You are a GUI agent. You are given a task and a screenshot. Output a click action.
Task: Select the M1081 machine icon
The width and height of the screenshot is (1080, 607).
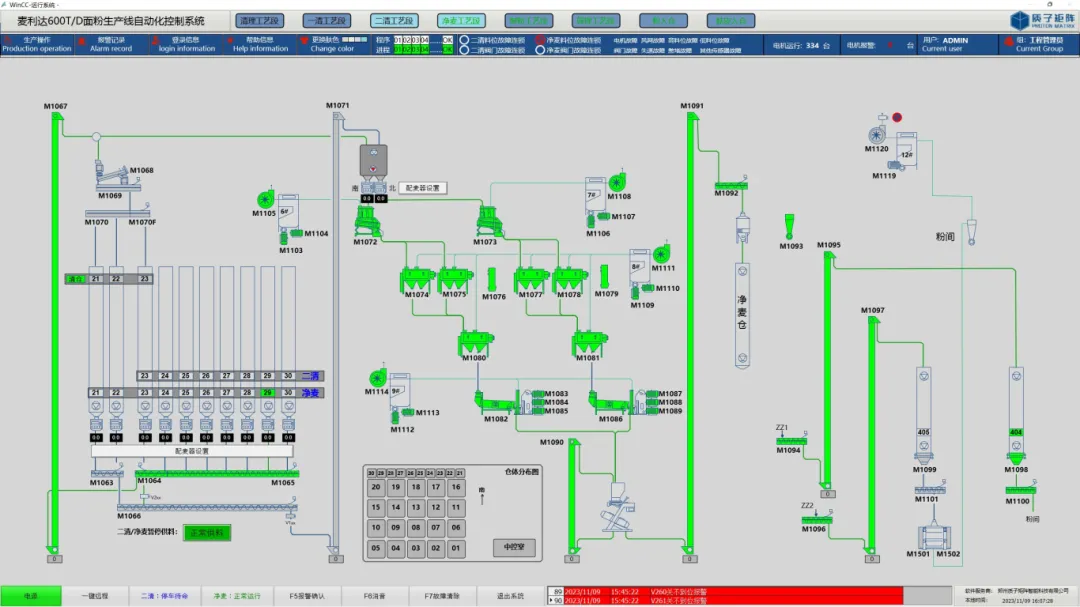coord(590,342)
